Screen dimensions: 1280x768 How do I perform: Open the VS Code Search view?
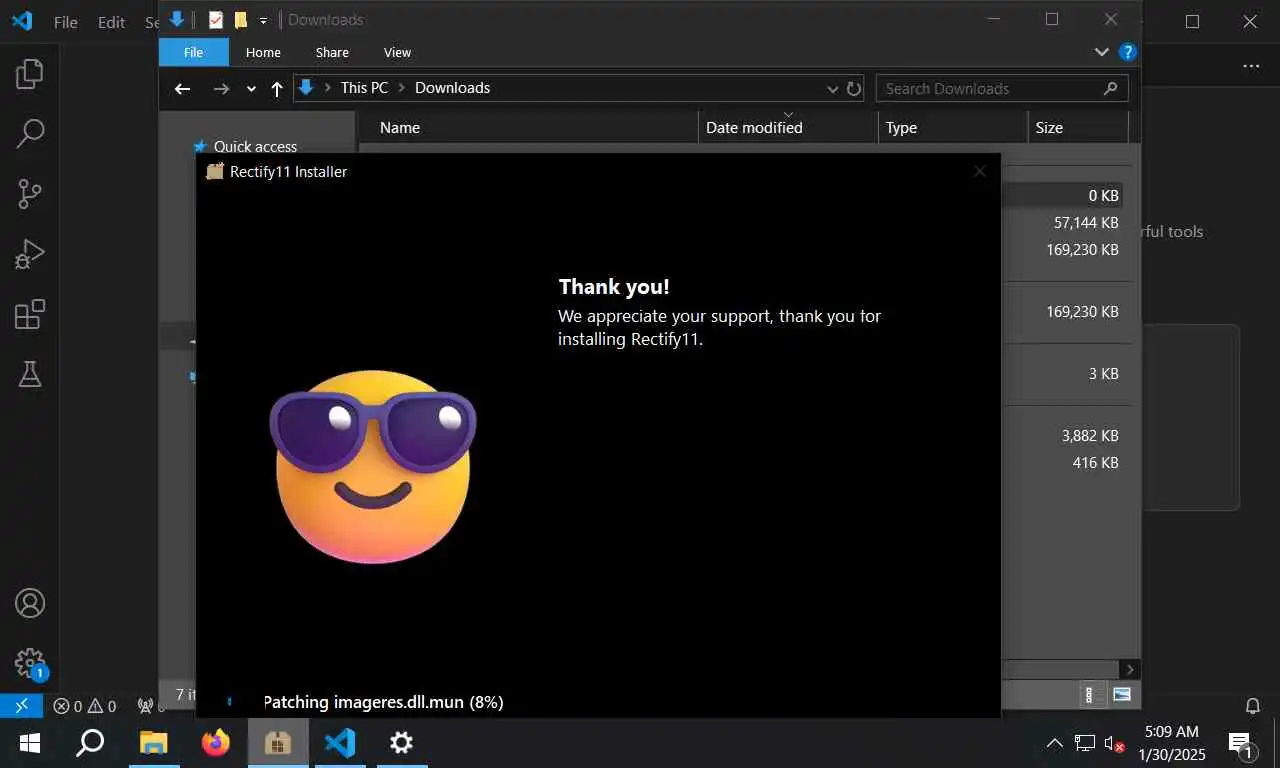pos(30,133)
